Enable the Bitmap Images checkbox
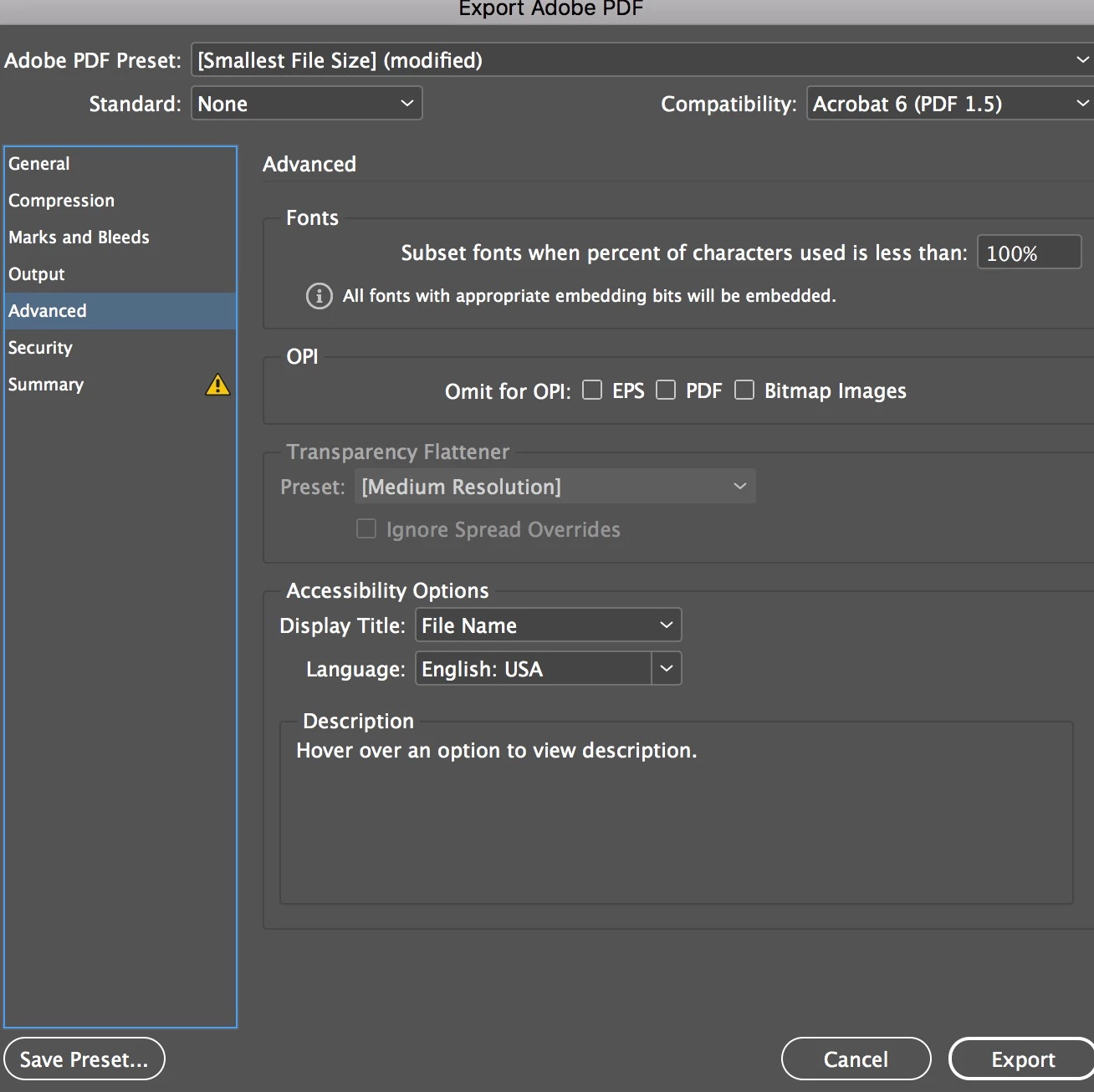The height and width of the screenshot is (1092, 1094). 744,390
